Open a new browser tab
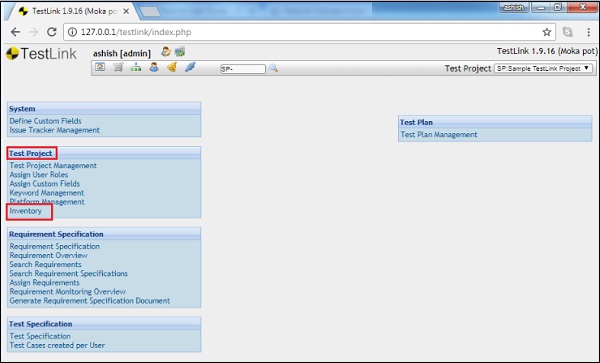The width and height of the screenshot is (600, 363). click(x=150, y=12)
